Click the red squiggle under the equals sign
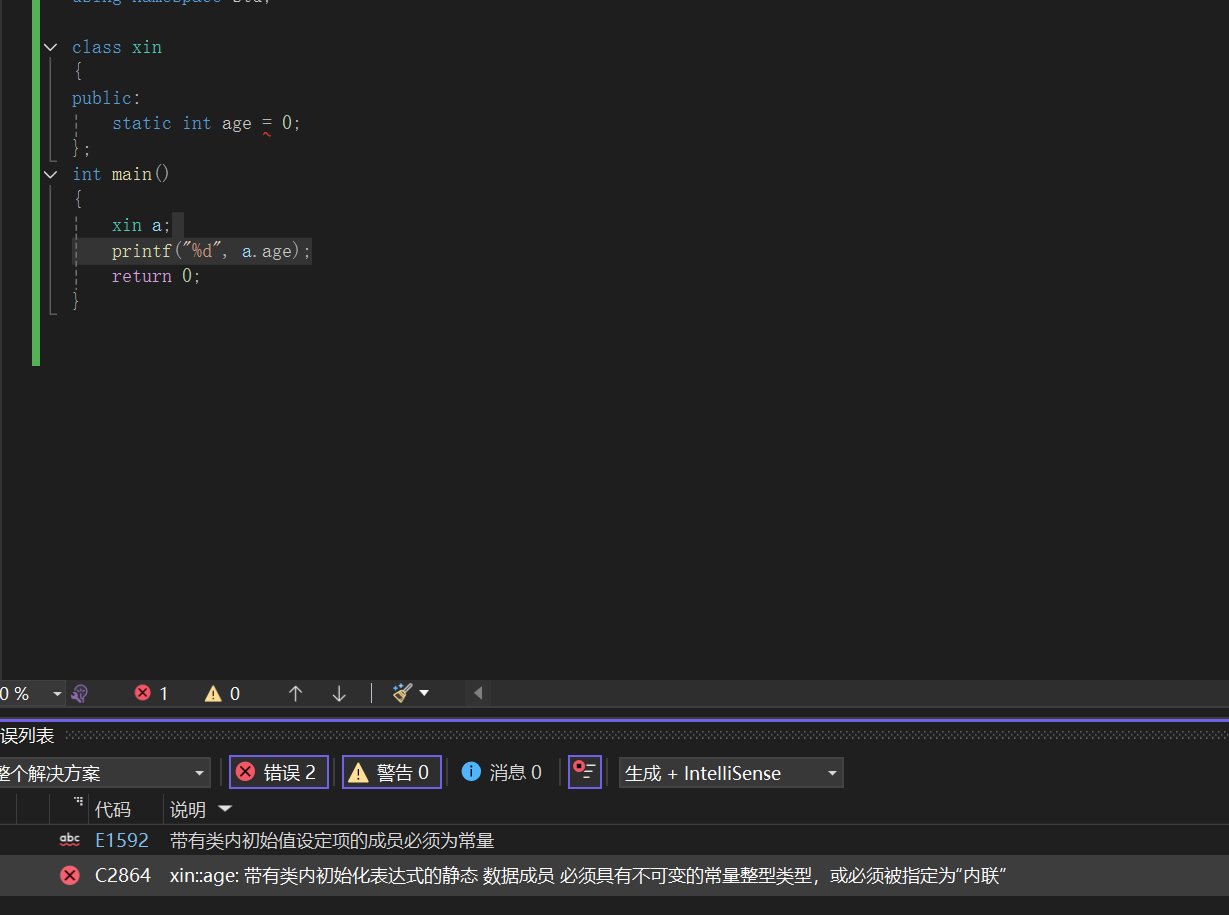The height and width of the screenshot is (915, 1229). pos(267,133)
